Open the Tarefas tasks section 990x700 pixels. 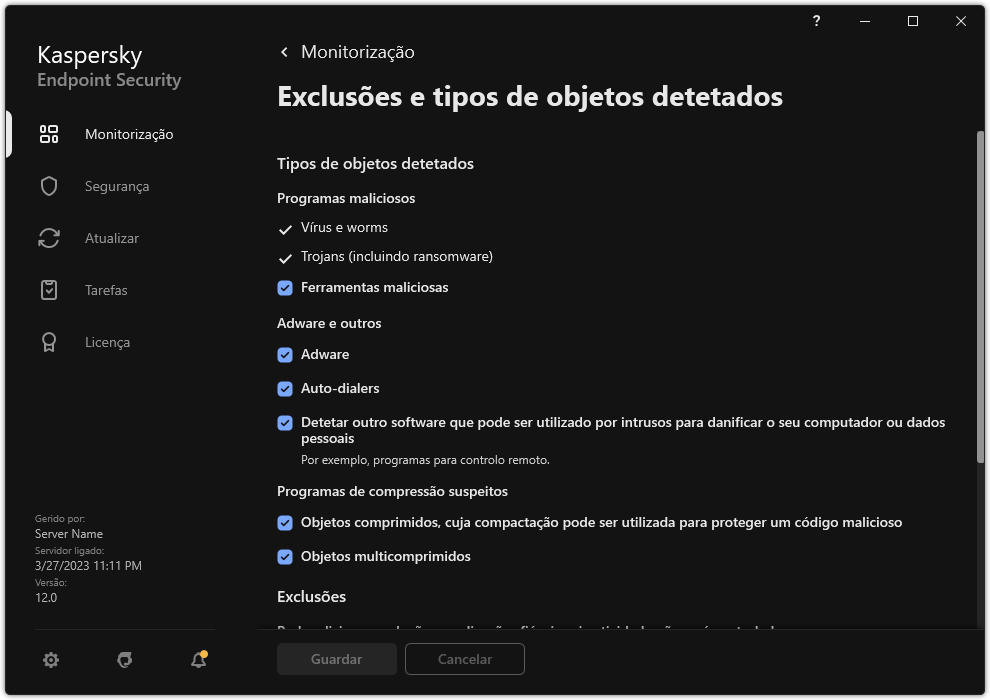pyautogui.click(x=105, y=290)
